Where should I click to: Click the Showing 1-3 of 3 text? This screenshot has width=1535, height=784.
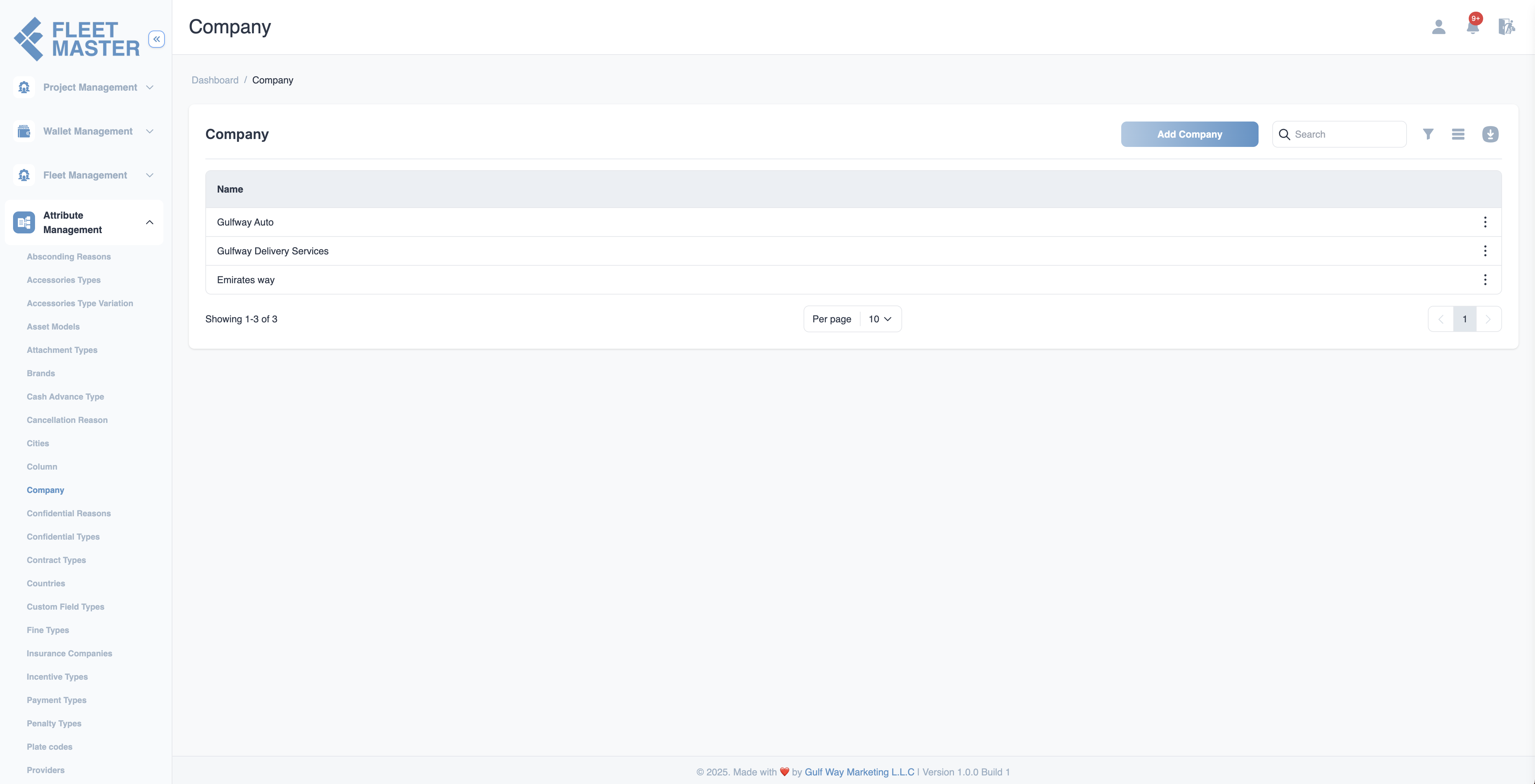pos(241,319)
